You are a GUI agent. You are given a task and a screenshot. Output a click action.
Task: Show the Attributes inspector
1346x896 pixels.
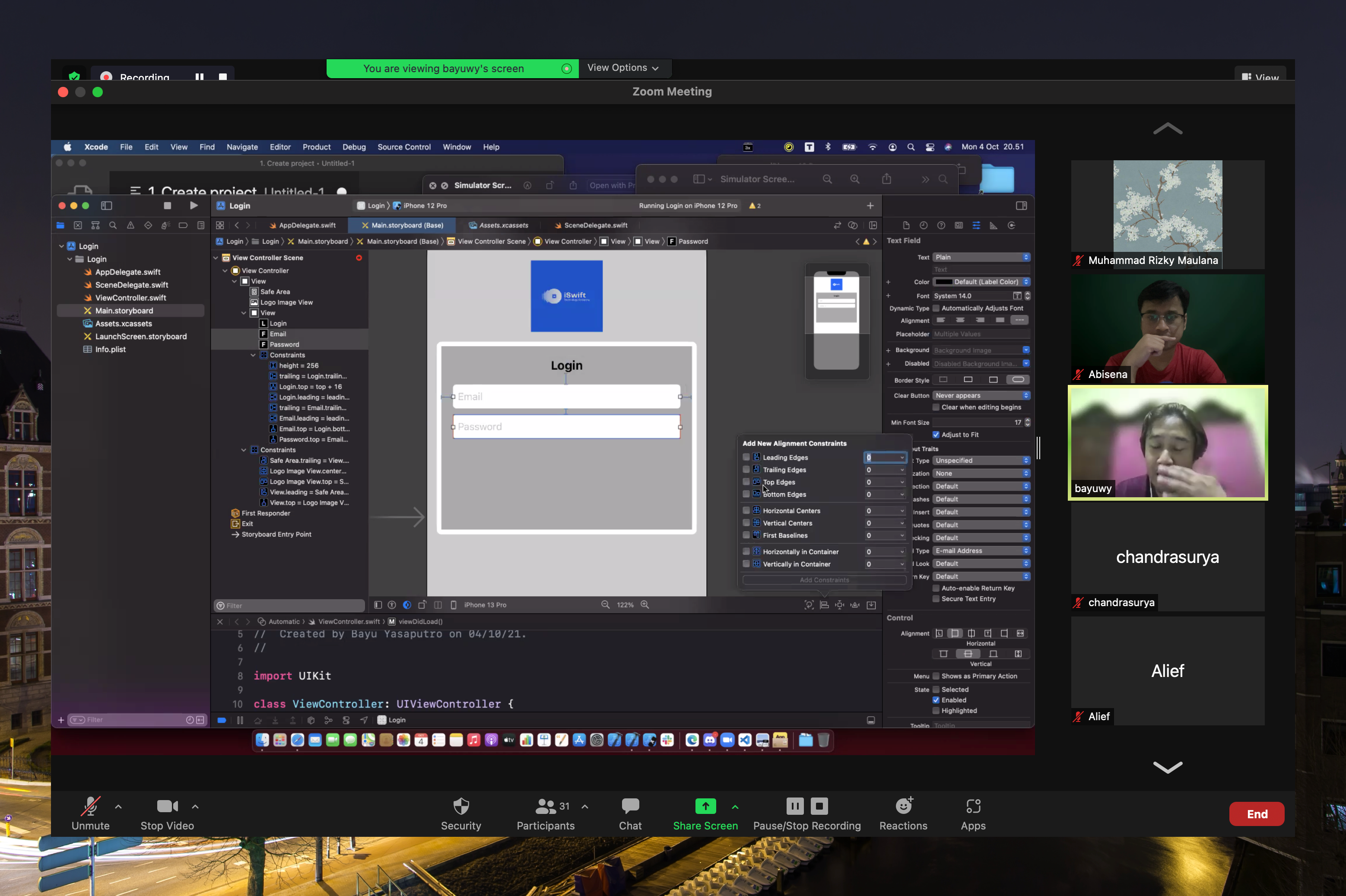[x=976, y=225]
